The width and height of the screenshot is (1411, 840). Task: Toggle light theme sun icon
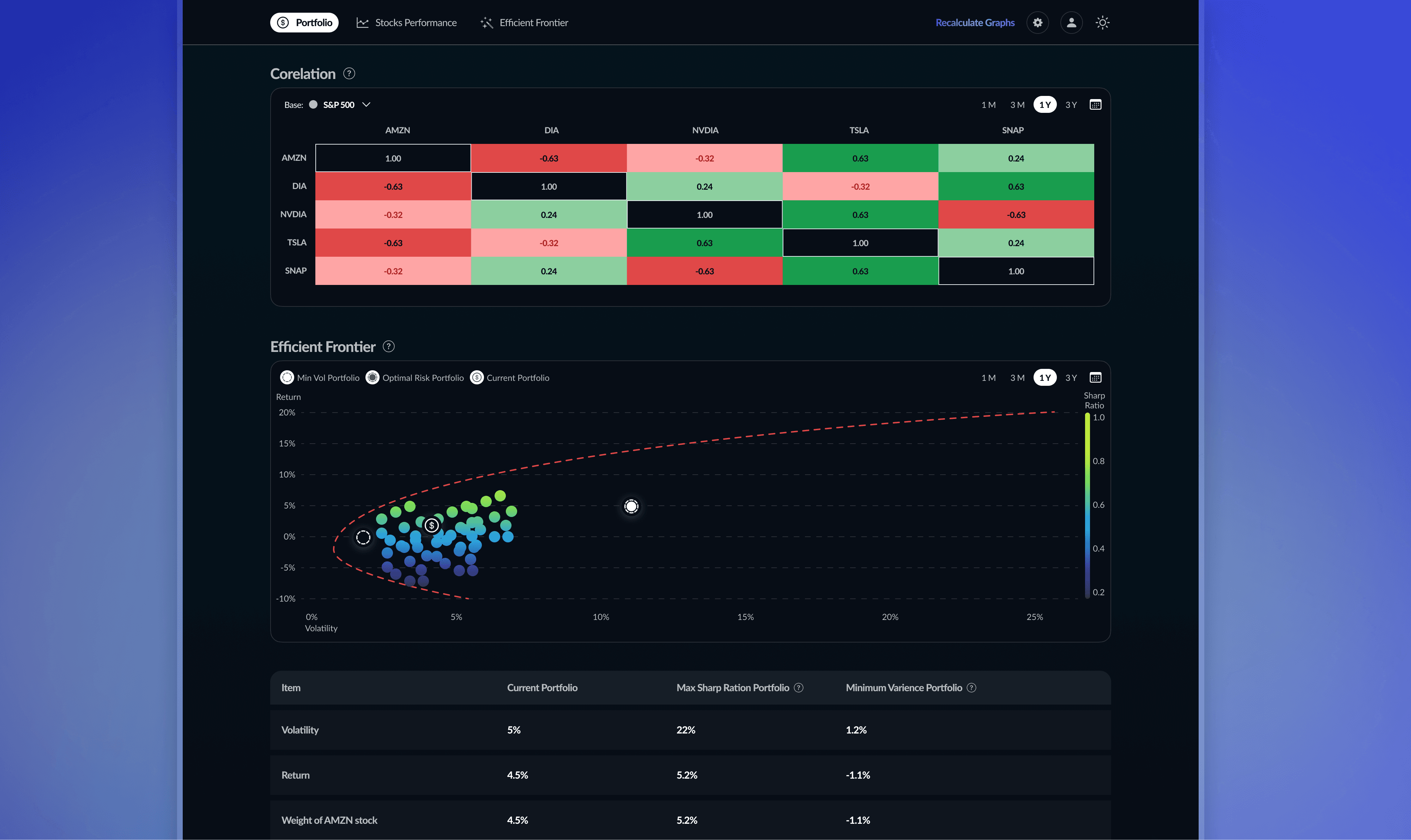1102,23
